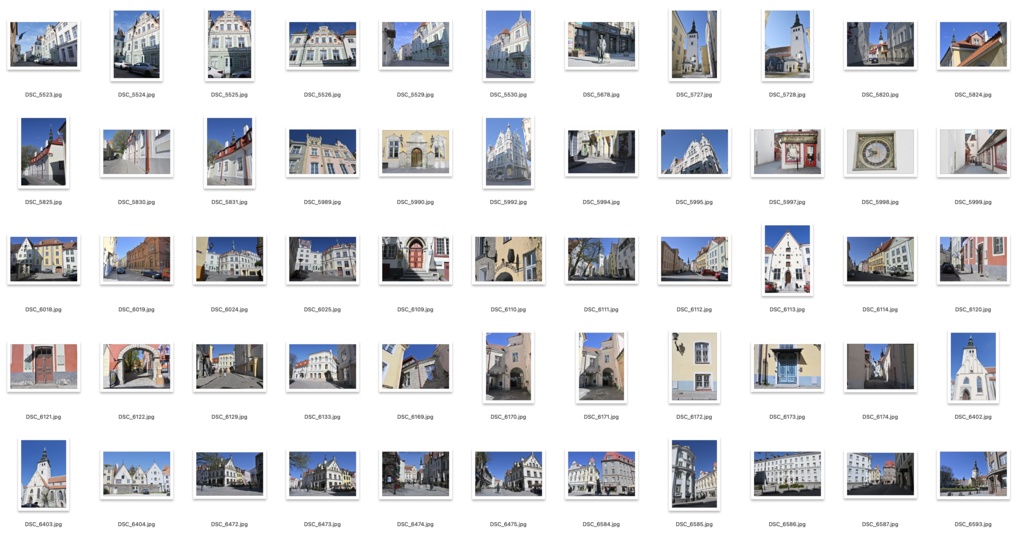Click the file name DSC_6129.jpg
This screenshot has width=1024, height=541.
point(229,417)
